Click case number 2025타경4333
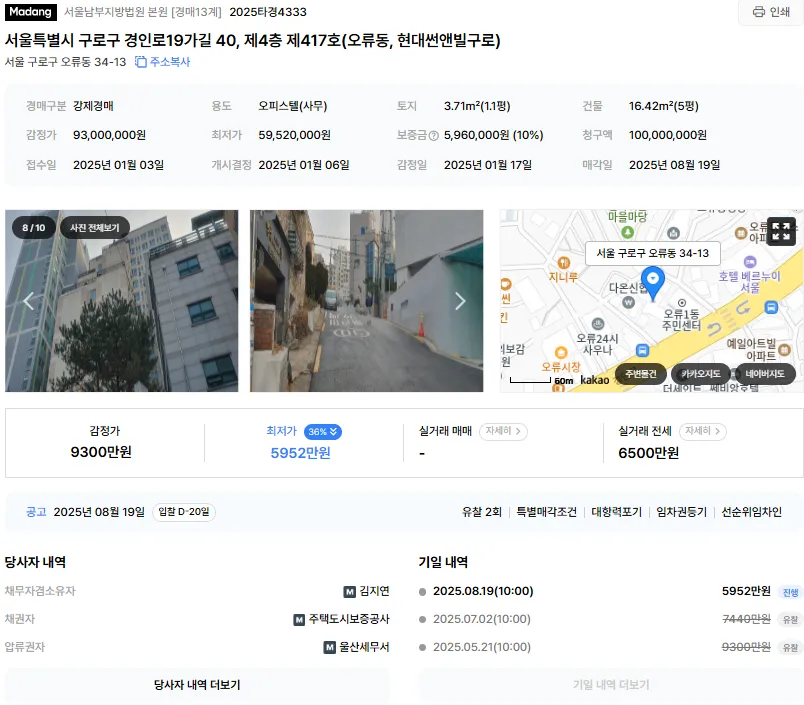 click(x=268, y=12)
